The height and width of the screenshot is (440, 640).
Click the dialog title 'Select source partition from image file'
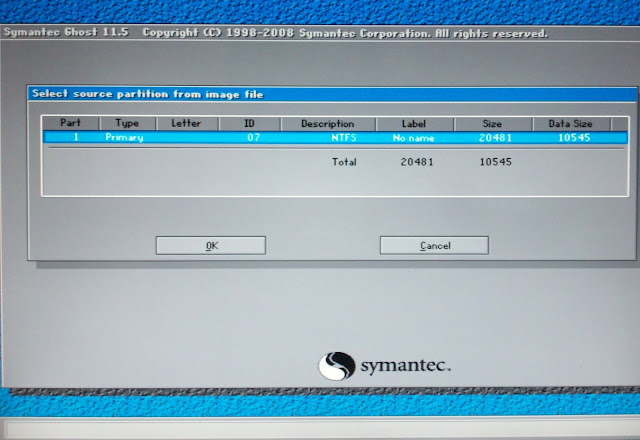pos(148,94)
